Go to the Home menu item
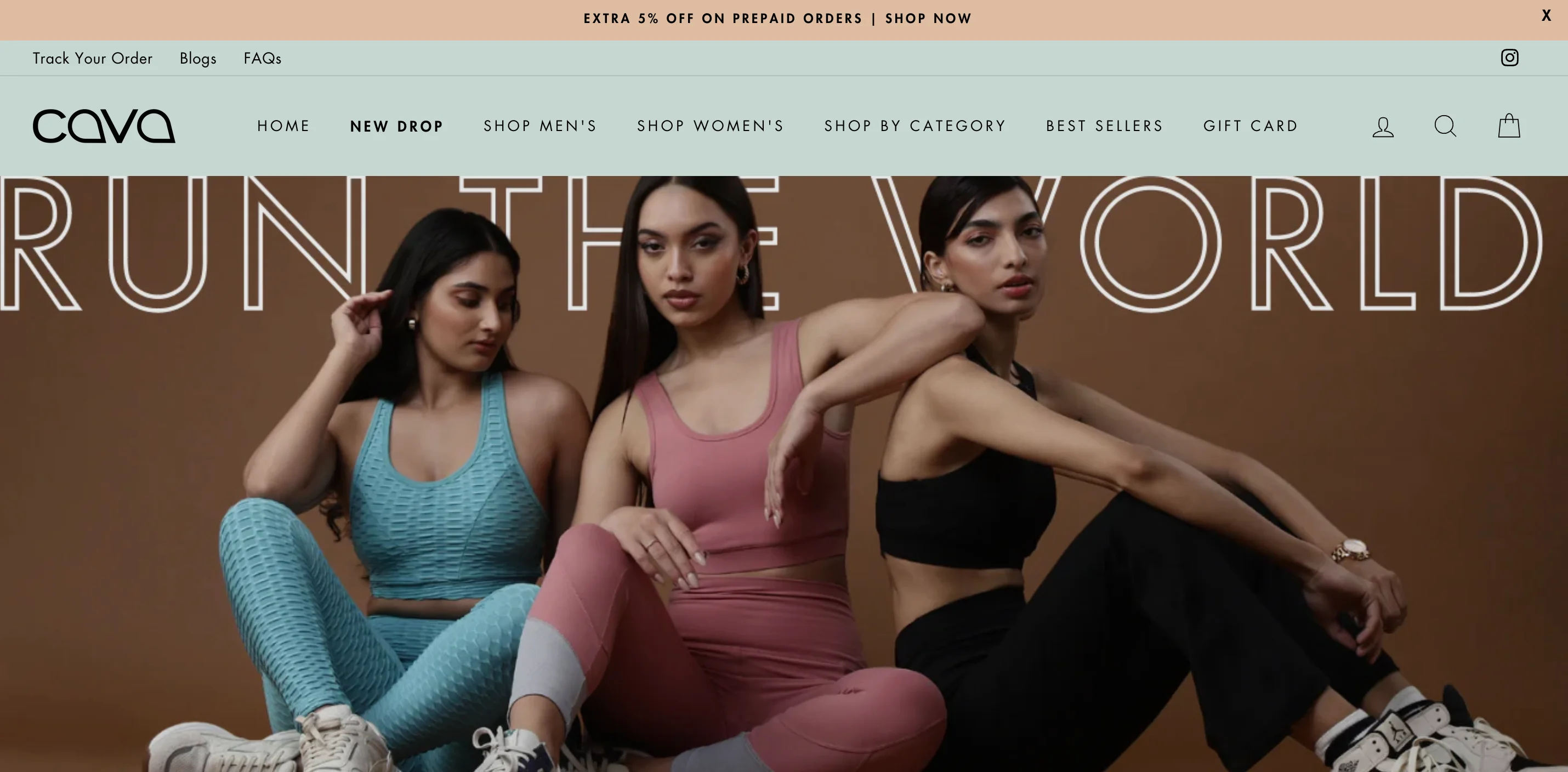1568x772 pixels. coord(283,126)
